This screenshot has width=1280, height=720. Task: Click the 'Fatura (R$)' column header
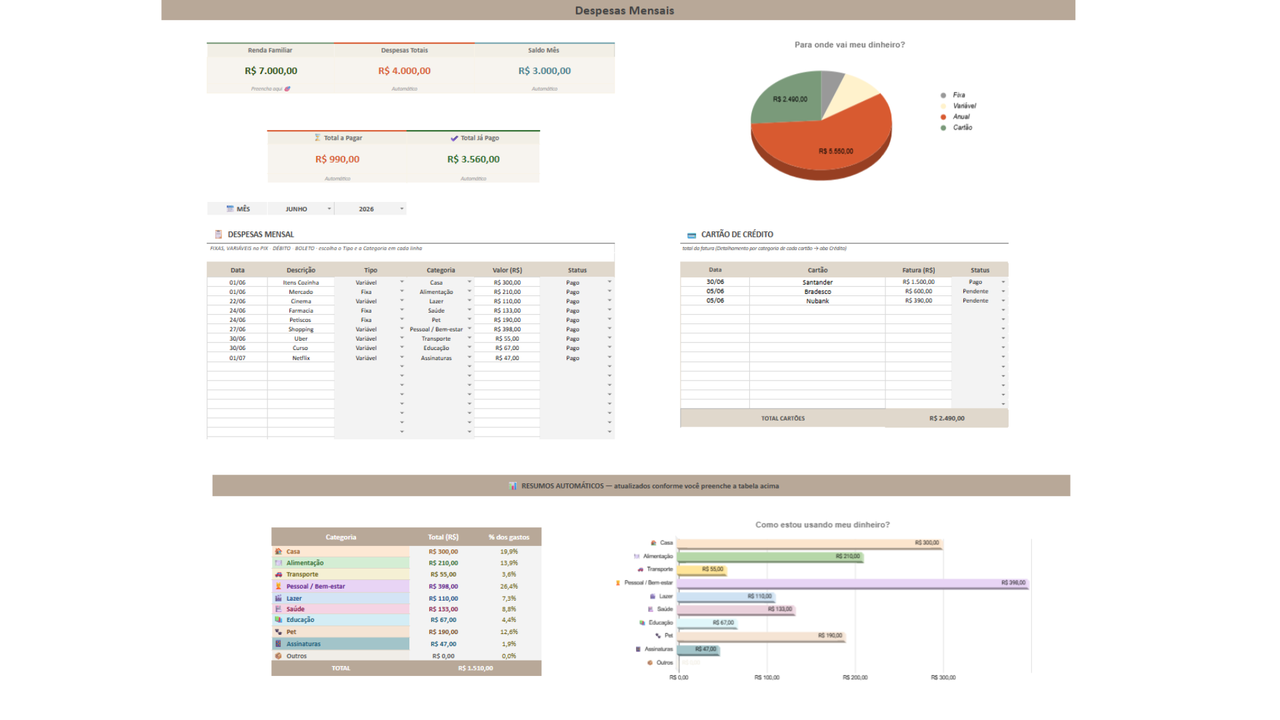click(918, 270)
